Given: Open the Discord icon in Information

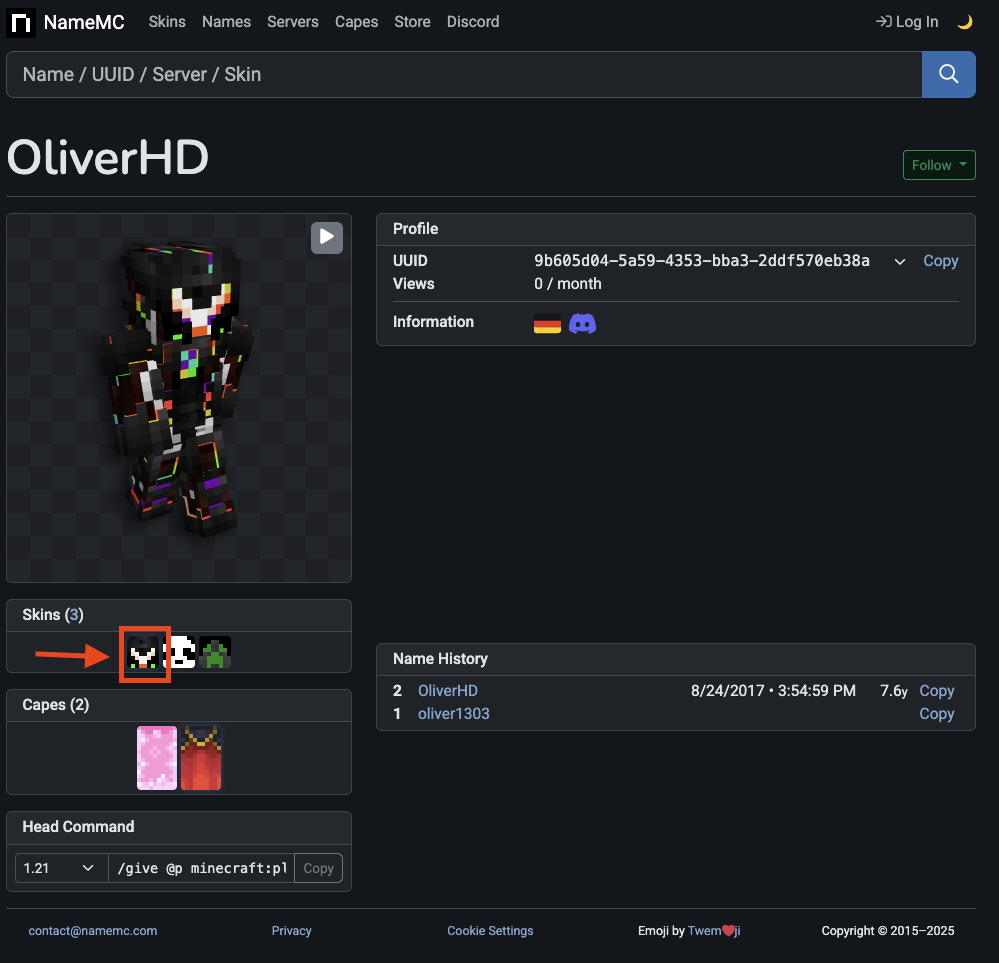Looking at the screenshot, I should [x=582, y=323].
